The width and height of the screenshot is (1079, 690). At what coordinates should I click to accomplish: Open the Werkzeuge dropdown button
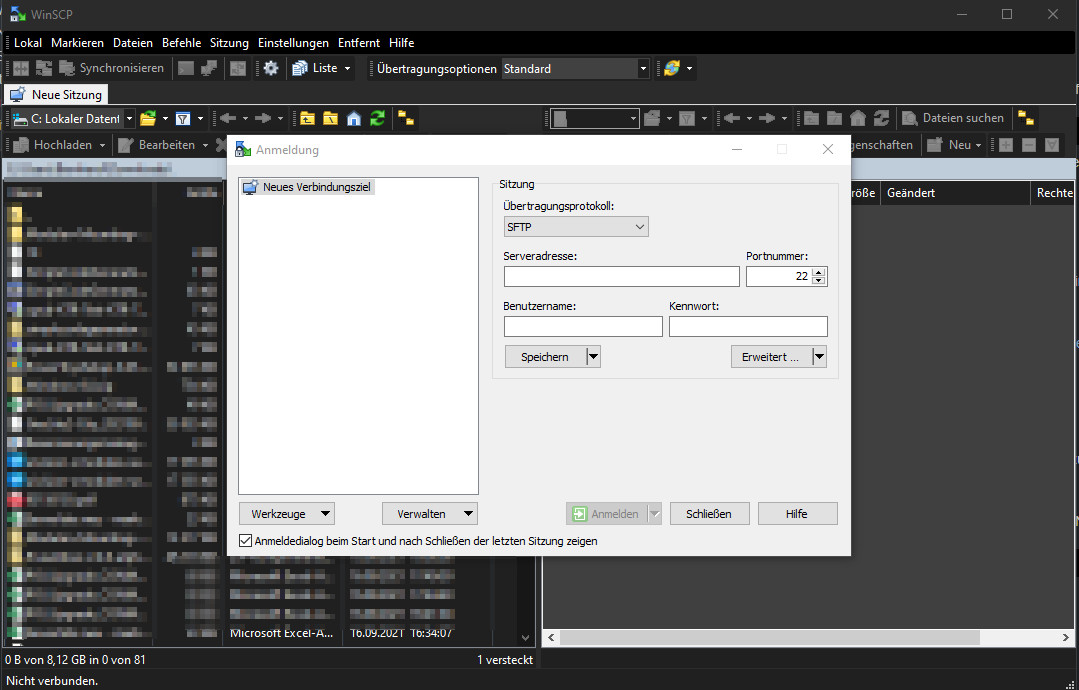coord(286,514)
